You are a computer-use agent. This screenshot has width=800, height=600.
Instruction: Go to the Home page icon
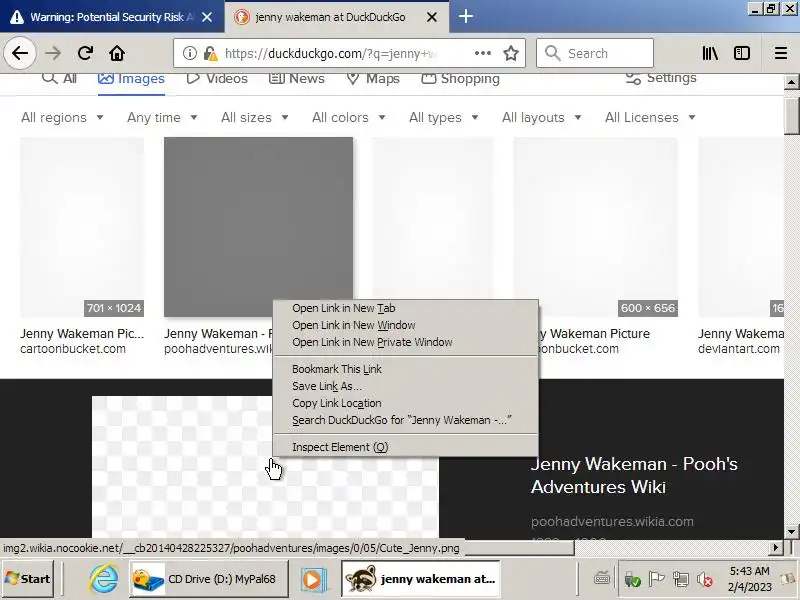tap(117, 53)
